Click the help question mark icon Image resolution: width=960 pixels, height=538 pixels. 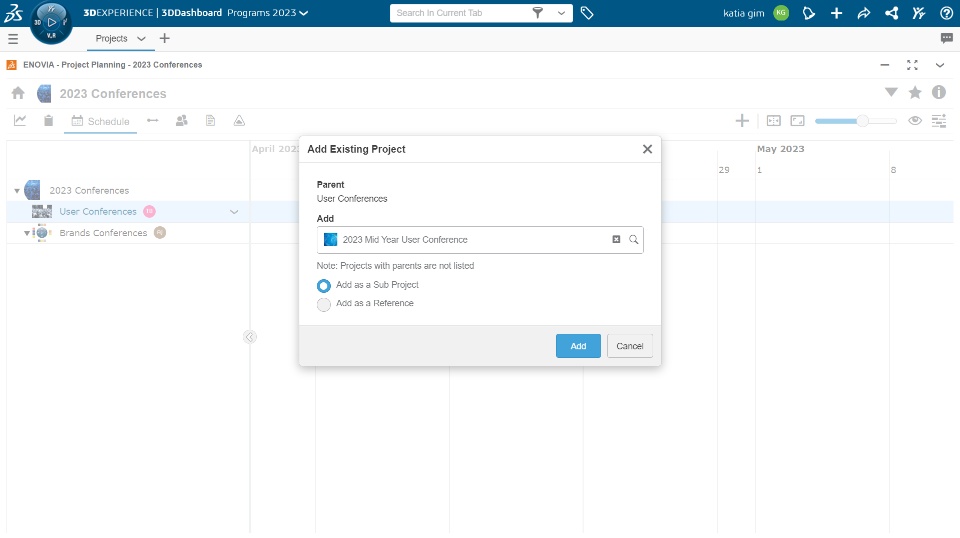click(946, 13)
